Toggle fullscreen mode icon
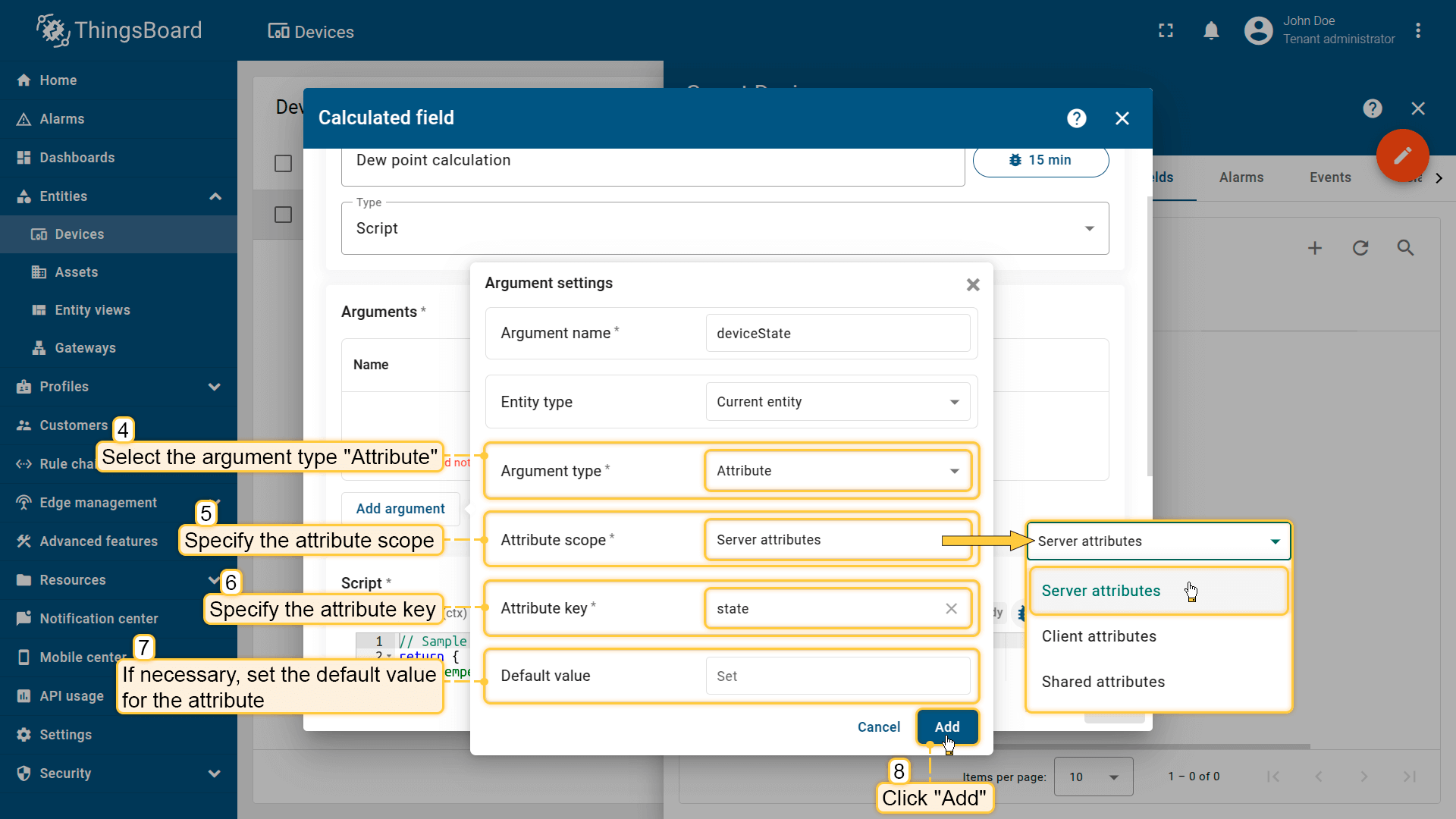The image size is (1456, 819). pos(1166,30)
